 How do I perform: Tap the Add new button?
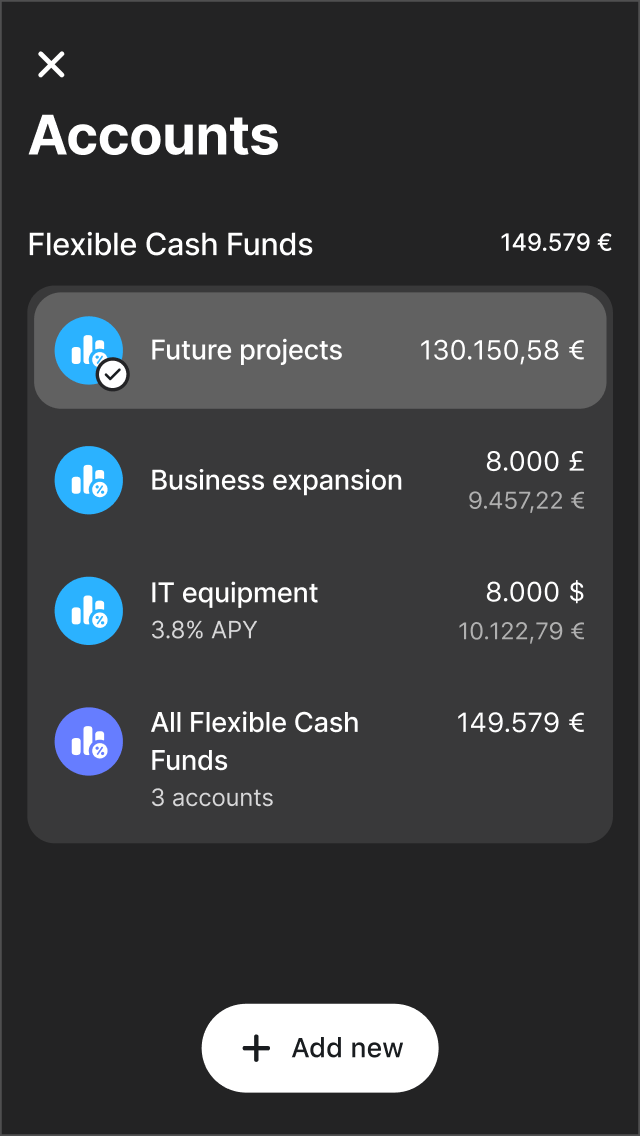320,1047
